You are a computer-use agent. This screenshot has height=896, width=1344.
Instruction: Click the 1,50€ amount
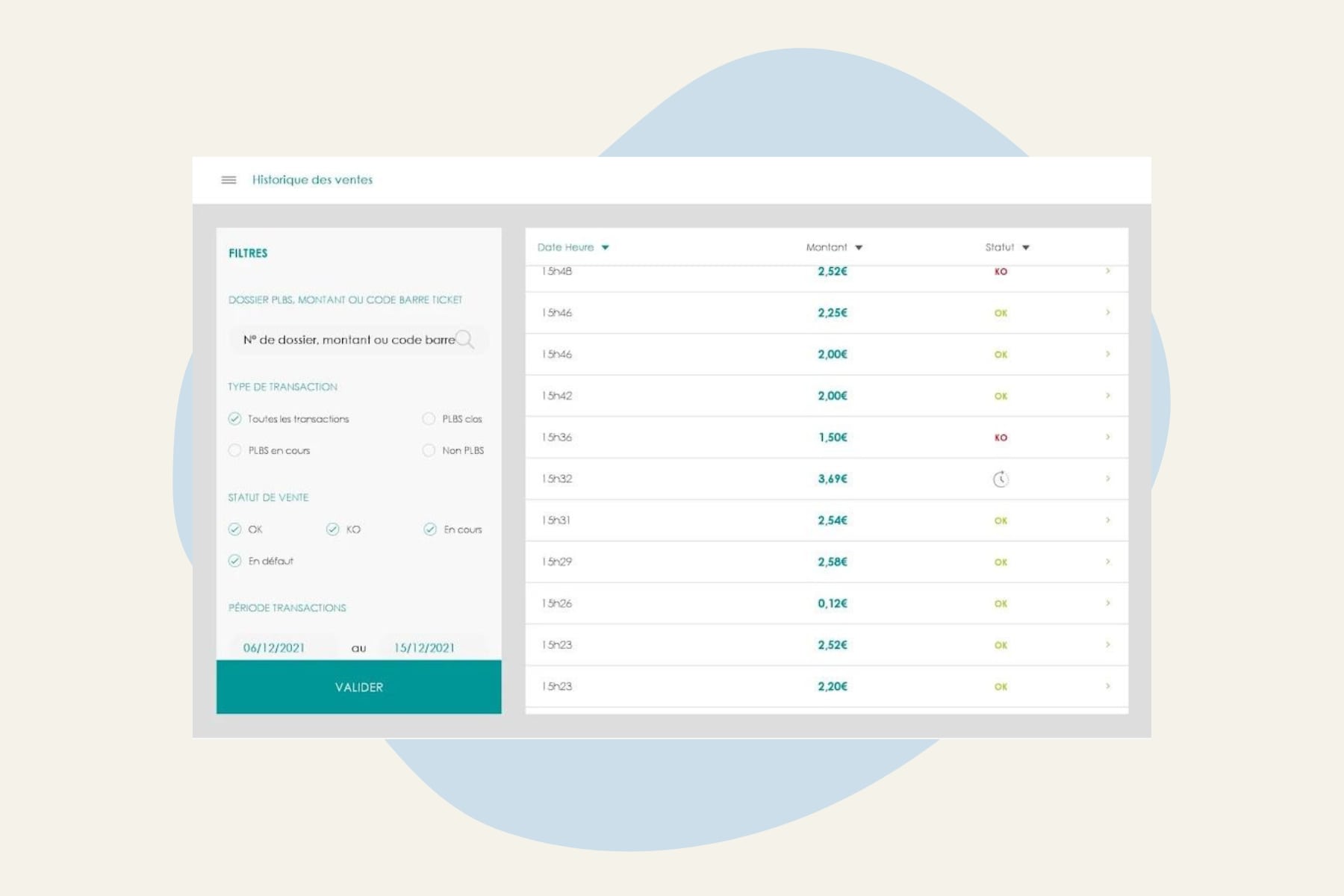tap(833, 438)
